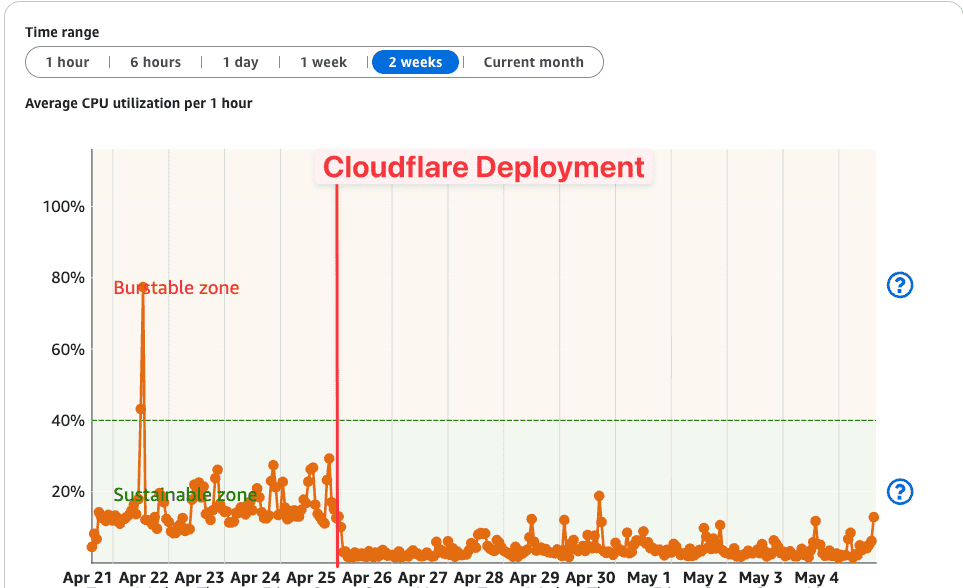Click the Sustainable zone label
This screenshot has height=588, width=963.
point(185,495)
